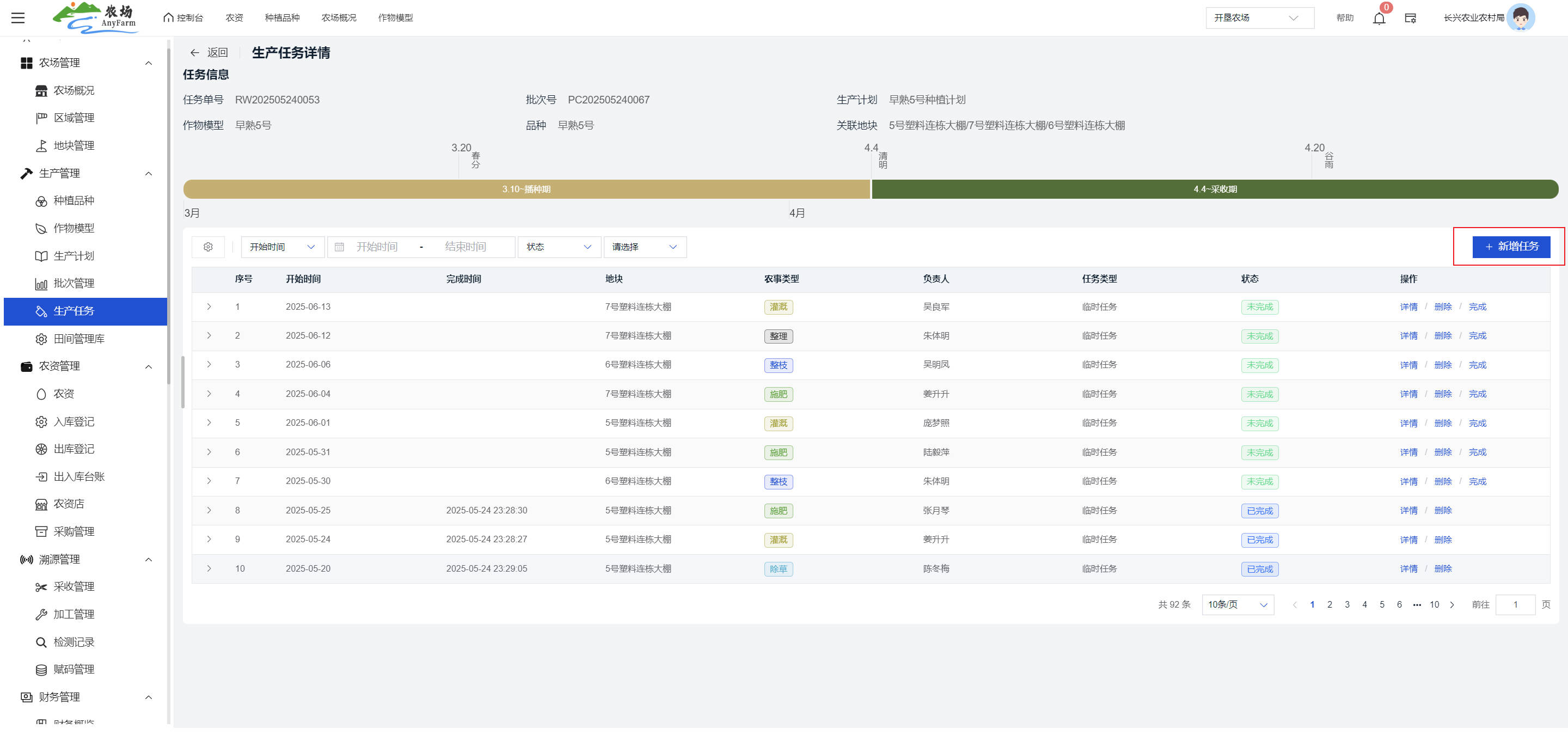The width and height of the screenshot is (1568, 735).
Task: Click the table column settings gear
Action: pyautogui.click(x=208, y=247)
